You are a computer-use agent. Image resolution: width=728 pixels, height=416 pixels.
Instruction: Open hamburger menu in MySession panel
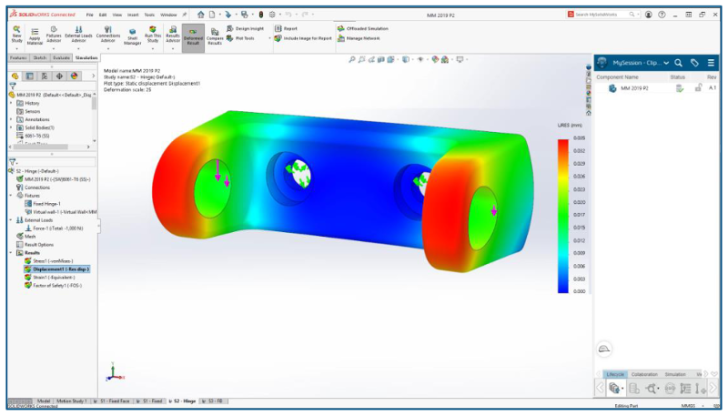tap(711, 63)
